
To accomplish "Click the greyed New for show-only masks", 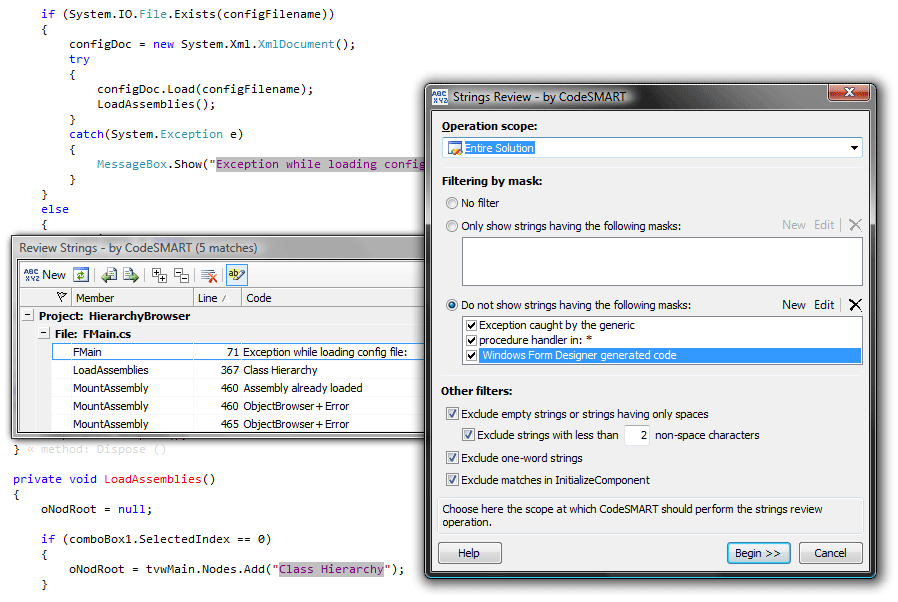I will [794, 225].
